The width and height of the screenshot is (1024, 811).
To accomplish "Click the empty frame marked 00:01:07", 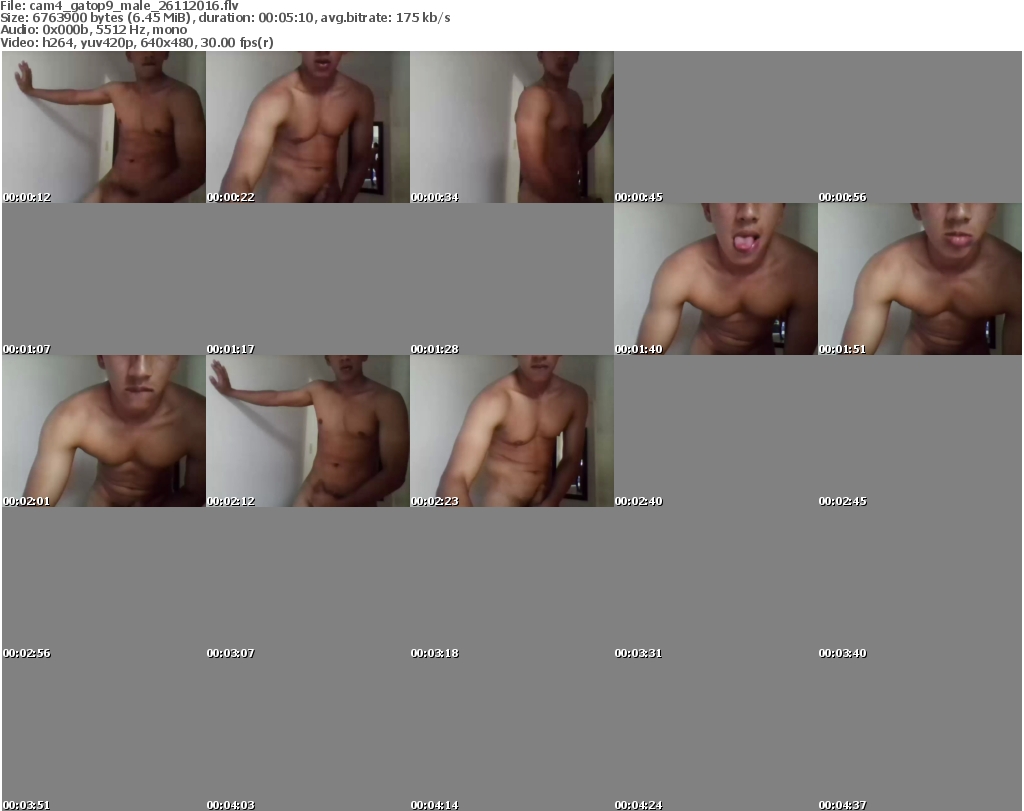I will click(x=103, y=279).
